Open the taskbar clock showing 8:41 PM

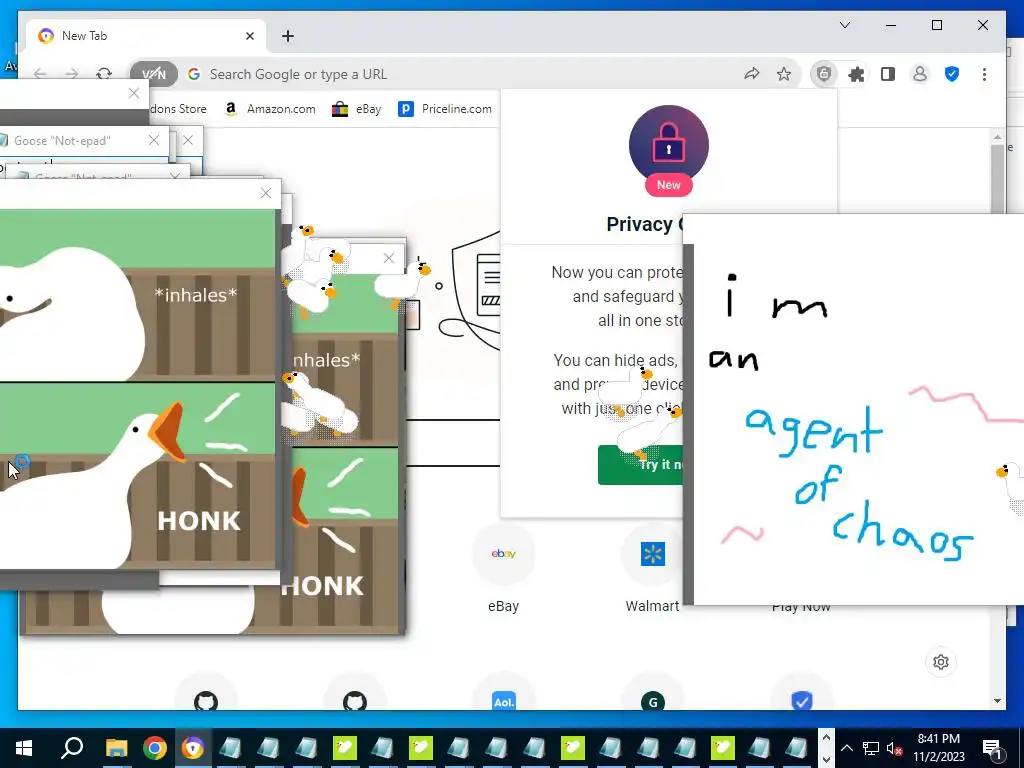pyautogui.click(x=939, y=748)
